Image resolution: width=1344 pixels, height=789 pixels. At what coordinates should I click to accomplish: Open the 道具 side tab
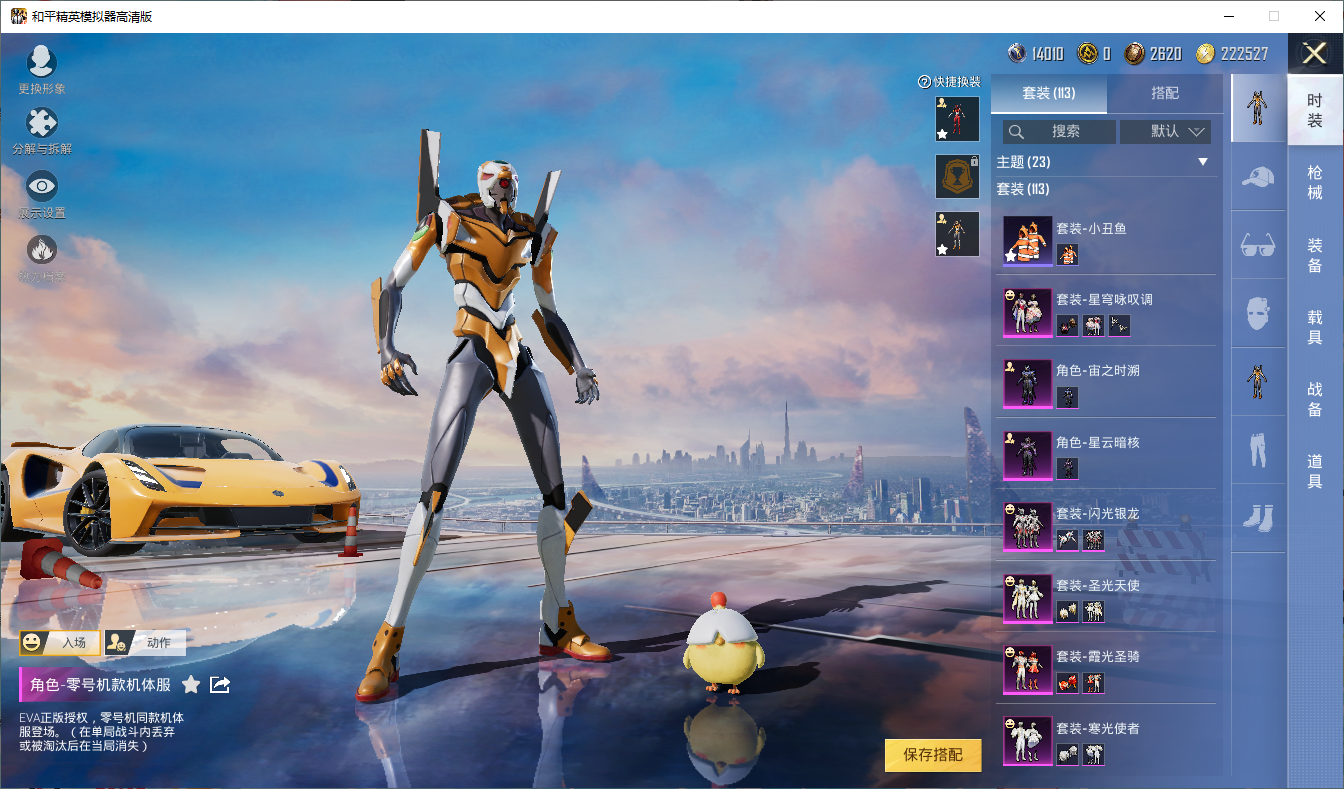click(1315, 470)
